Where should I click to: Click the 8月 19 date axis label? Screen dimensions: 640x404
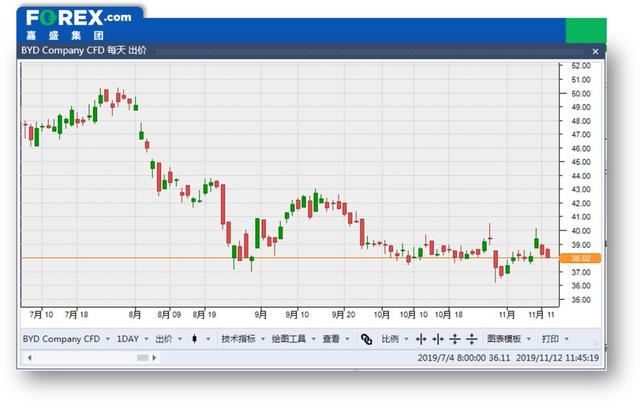[204, 315]
